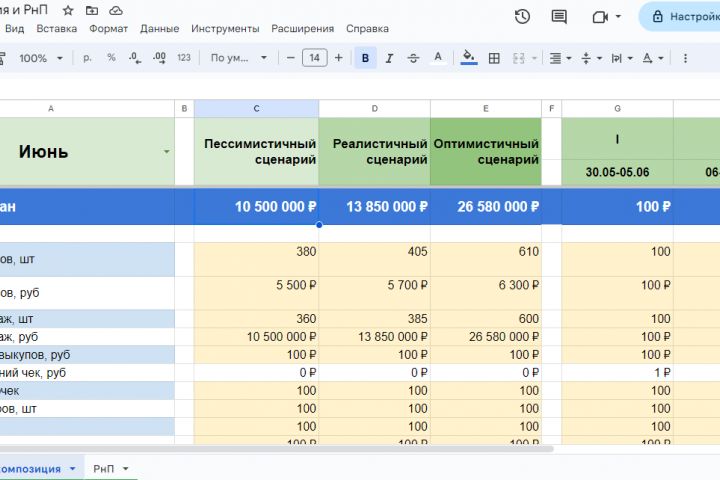720x480 pixels.
Task: Open more number formats 123
Action: [184, 58]
